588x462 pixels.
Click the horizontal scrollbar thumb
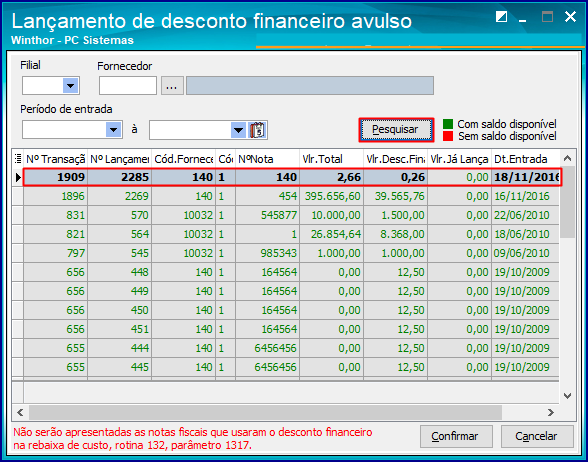265,412
